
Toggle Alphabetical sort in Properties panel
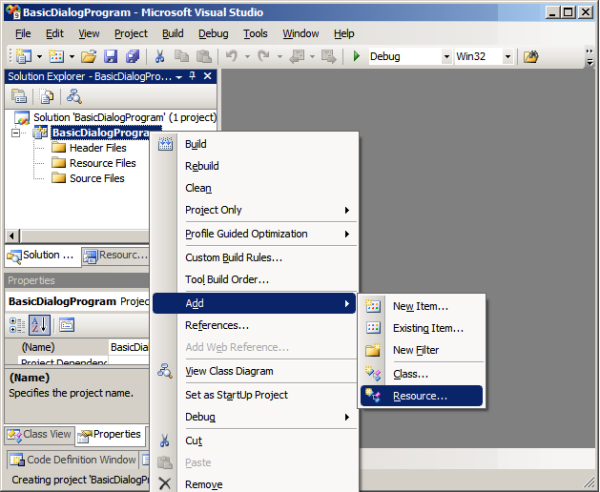pos(40,325)
